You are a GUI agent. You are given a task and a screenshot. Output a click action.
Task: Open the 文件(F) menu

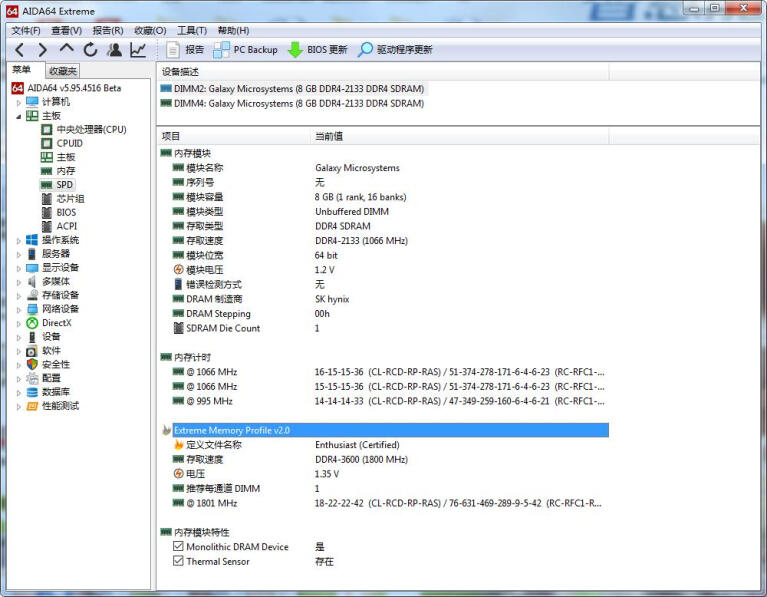[x=26, y=30]
